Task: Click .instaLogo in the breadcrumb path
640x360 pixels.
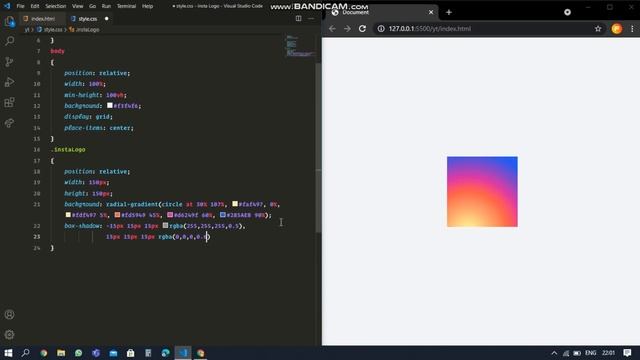Action: pyautogui.click(x=87, y=29)
